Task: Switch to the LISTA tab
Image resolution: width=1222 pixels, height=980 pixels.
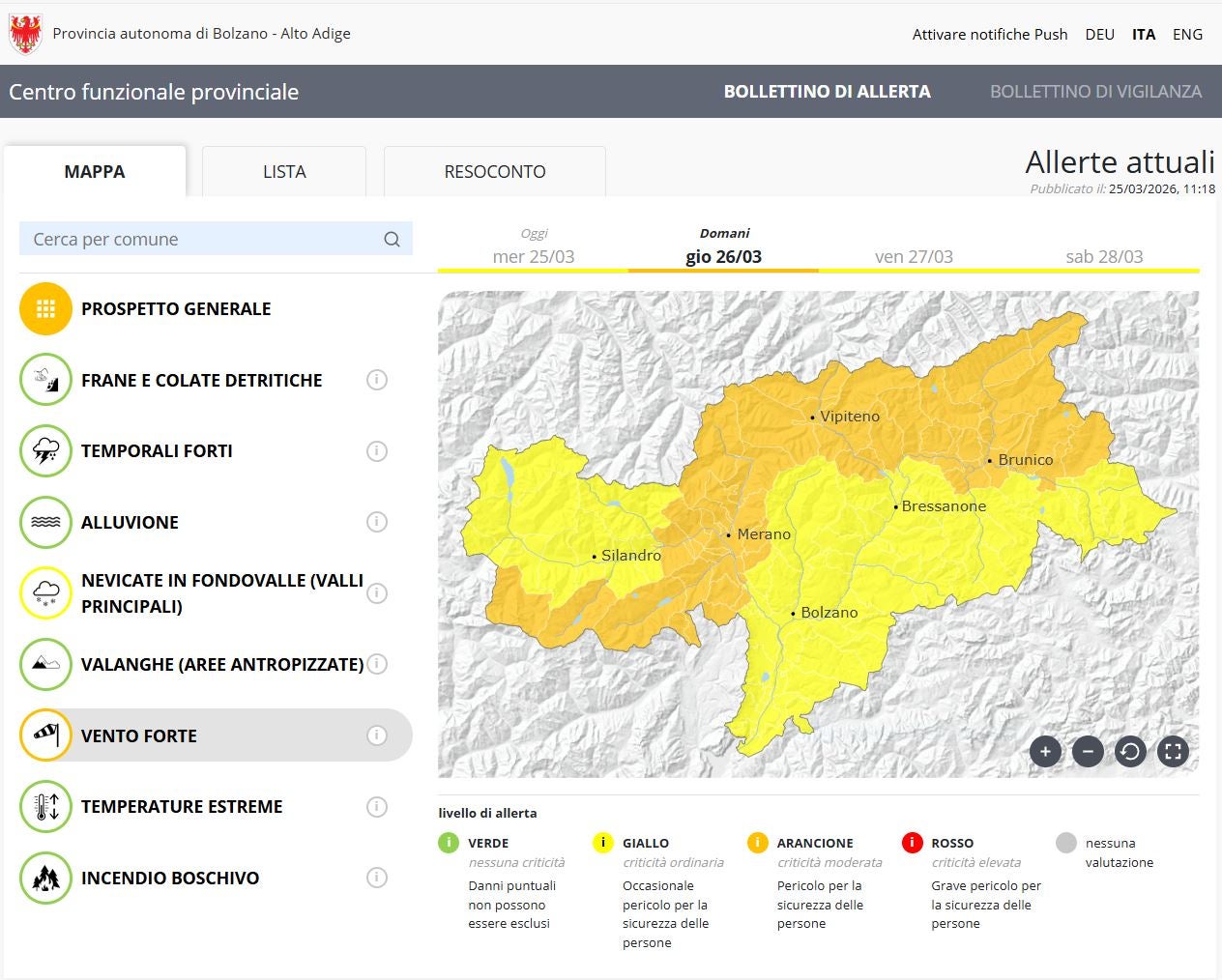Action: tap(284, 172)
